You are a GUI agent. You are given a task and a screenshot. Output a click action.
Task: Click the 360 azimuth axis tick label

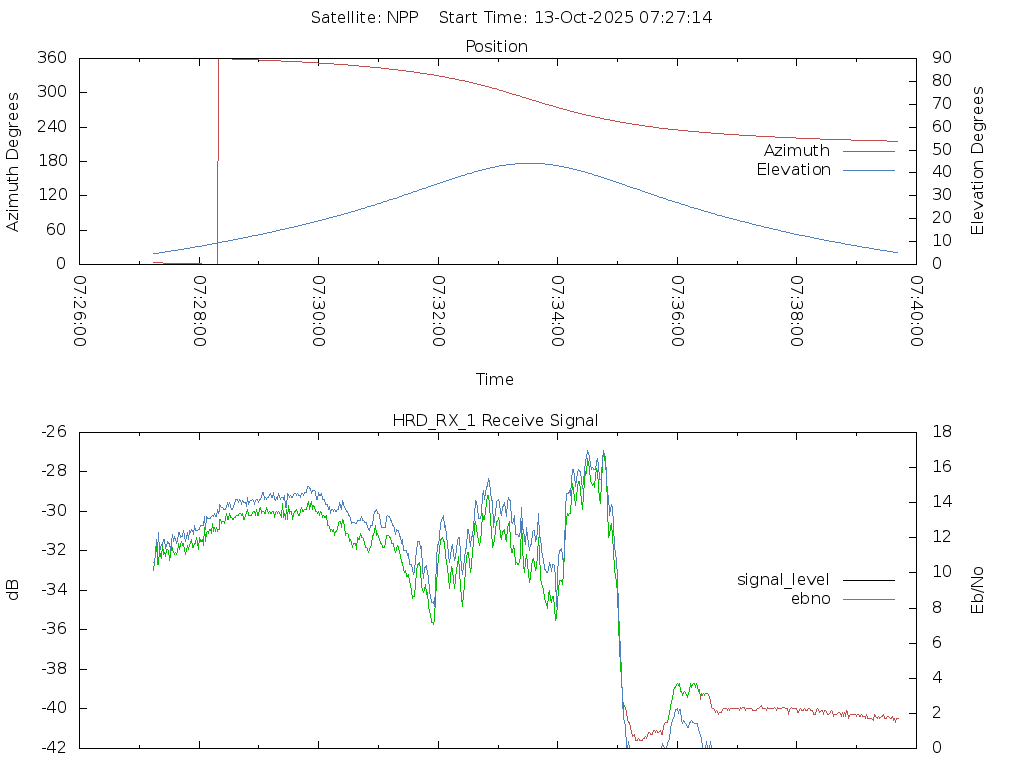point(52,58)
